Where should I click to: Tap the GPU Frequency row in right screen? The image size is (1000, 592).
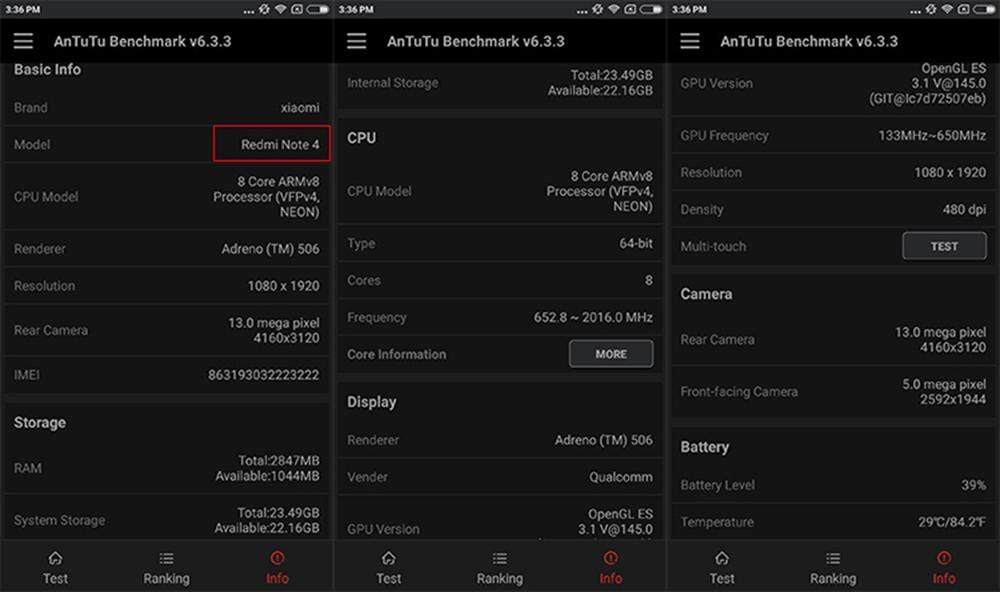(832, 136)
